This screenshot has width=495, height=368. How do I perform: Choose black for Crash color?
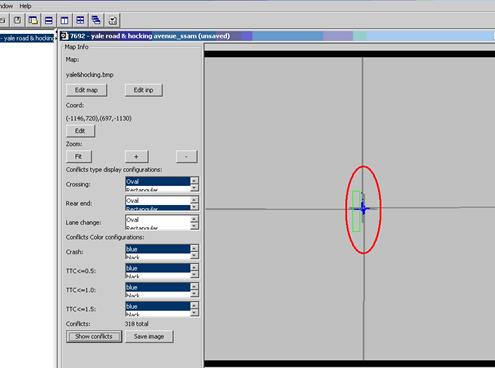[158, 257]
